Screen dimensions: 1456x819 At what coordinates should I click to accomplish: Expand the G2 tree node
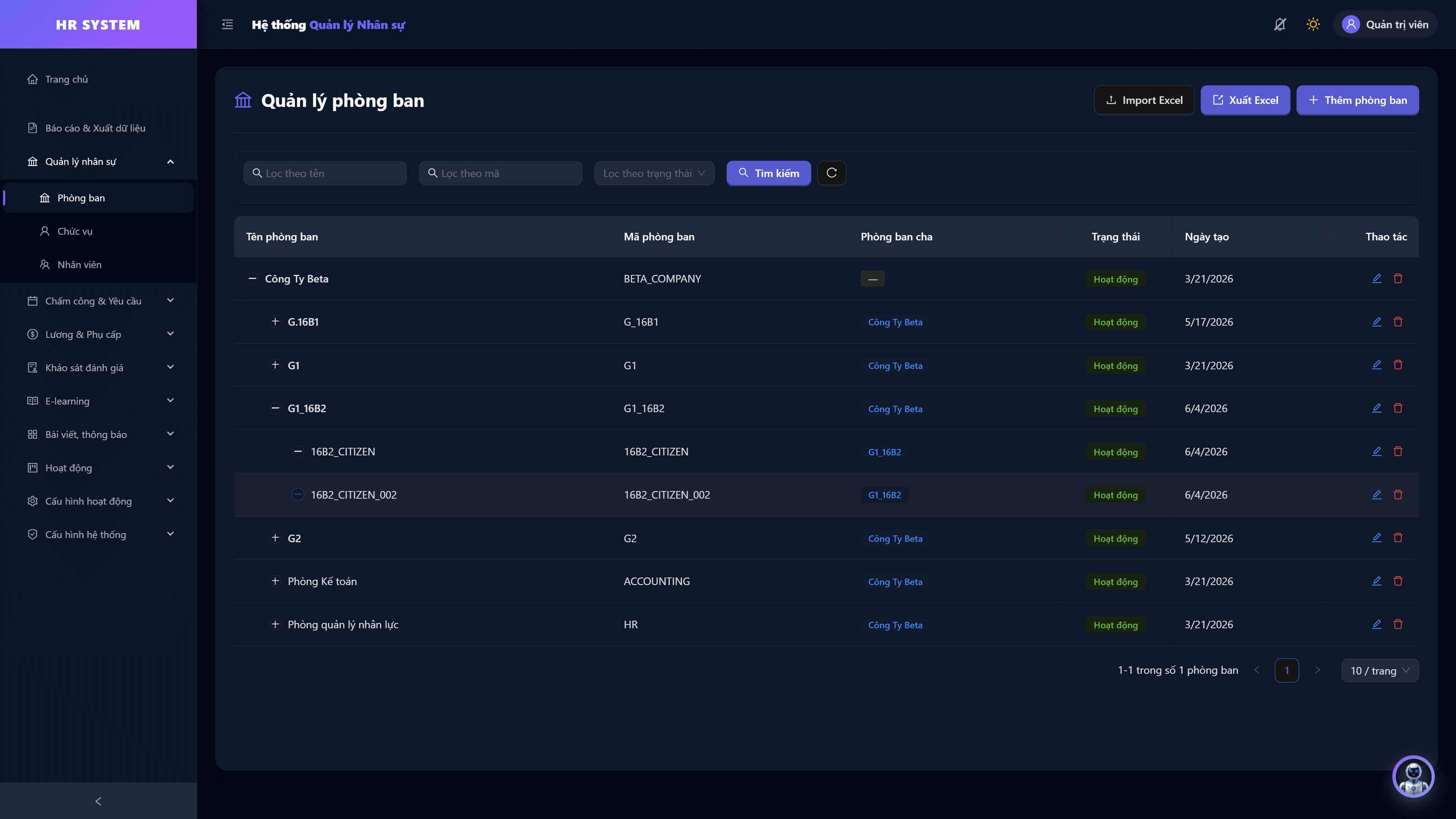coord(275,538)
